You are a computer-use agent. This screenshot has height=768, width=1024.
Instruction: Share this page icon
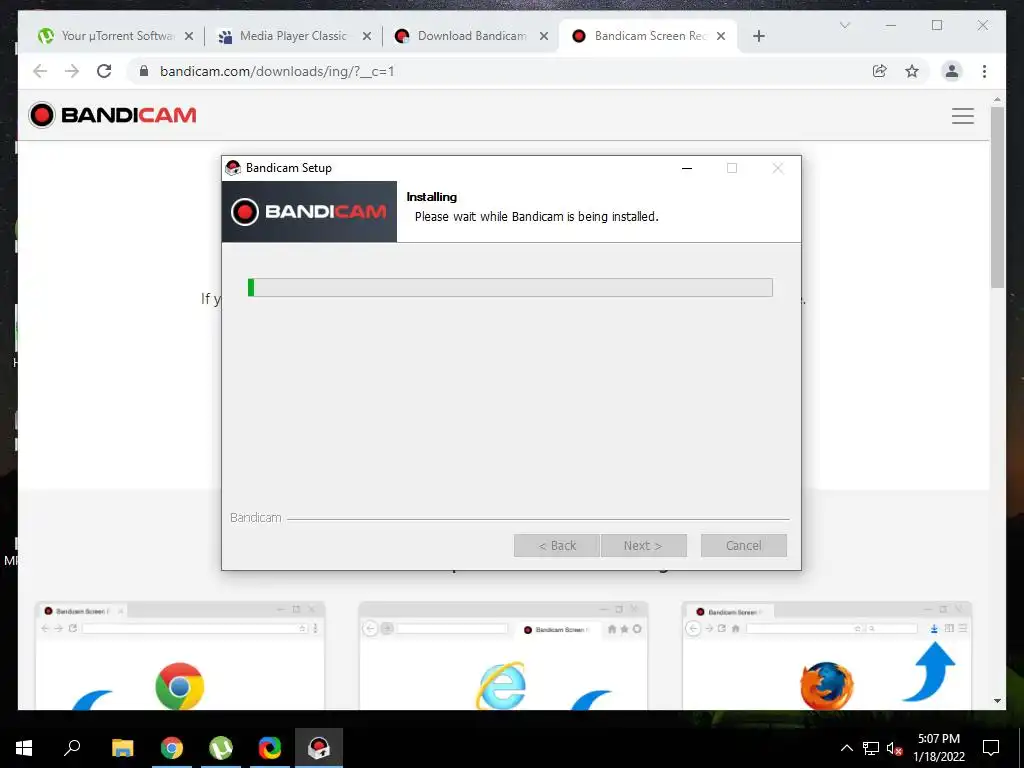[880, 71]
